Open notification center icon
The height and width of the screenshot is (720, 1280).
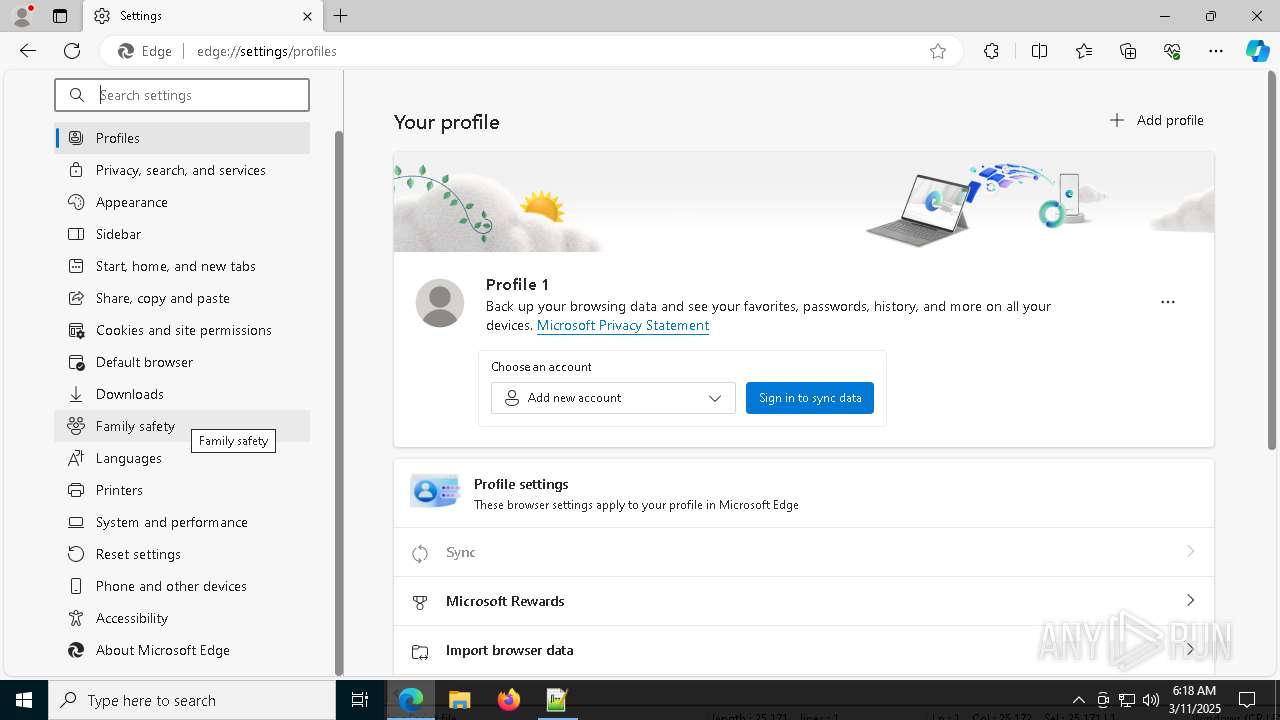[x=1247, y=700]
